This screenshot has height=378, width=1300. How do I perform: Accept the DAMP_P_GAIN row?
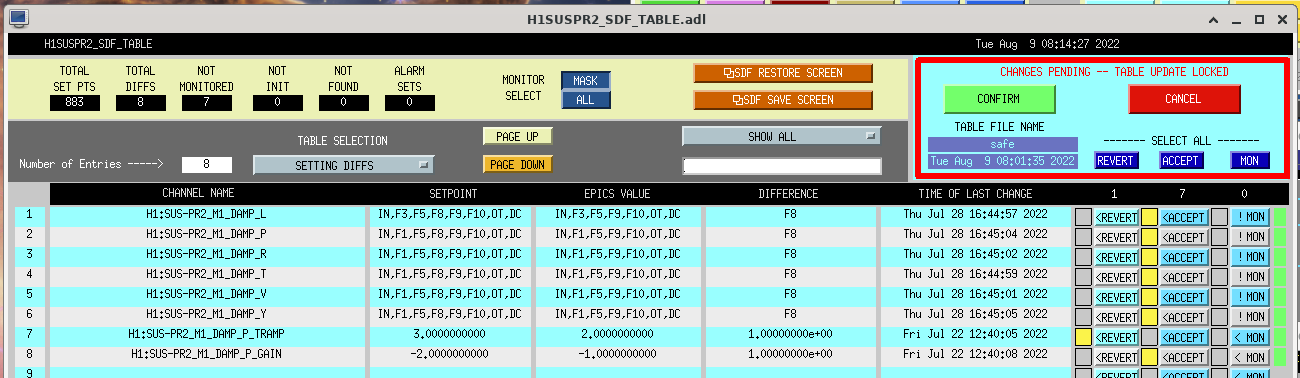point(1184,358)
